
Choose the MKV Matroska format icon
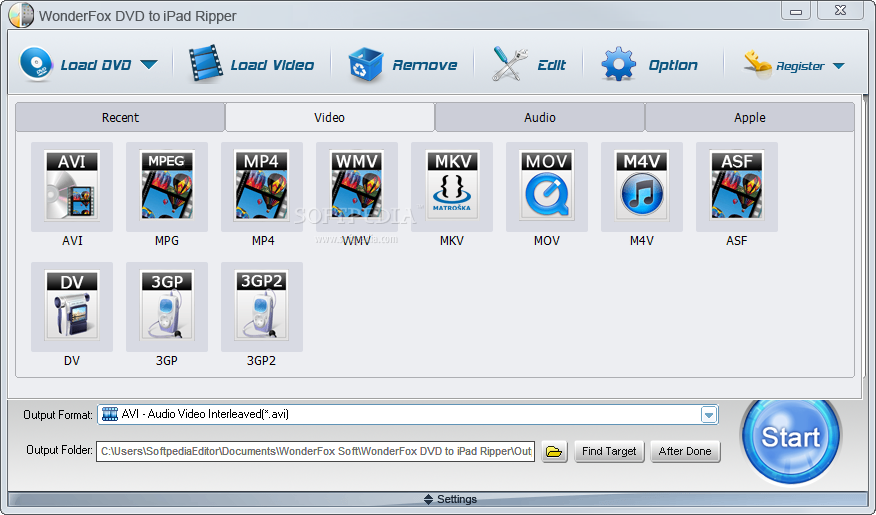click(452, 187)
